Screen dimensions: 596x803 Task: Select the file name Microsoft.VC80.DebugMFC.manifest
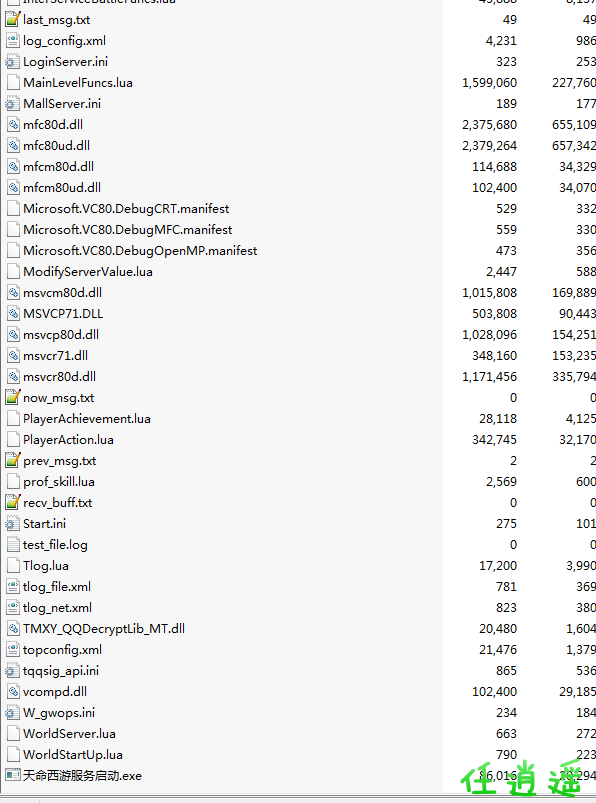(127, 229)
